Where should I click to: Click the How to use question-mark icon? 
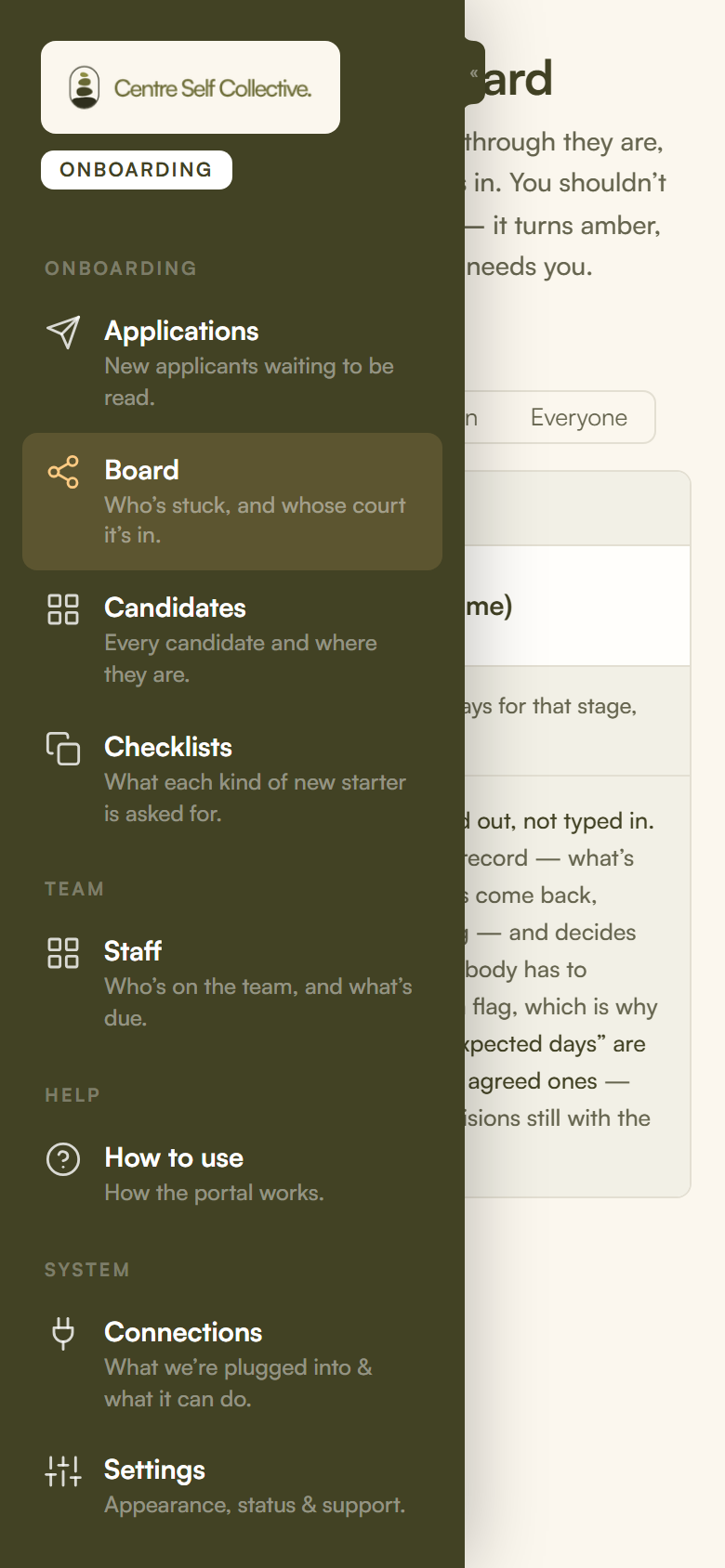[x=63, y=1159]
